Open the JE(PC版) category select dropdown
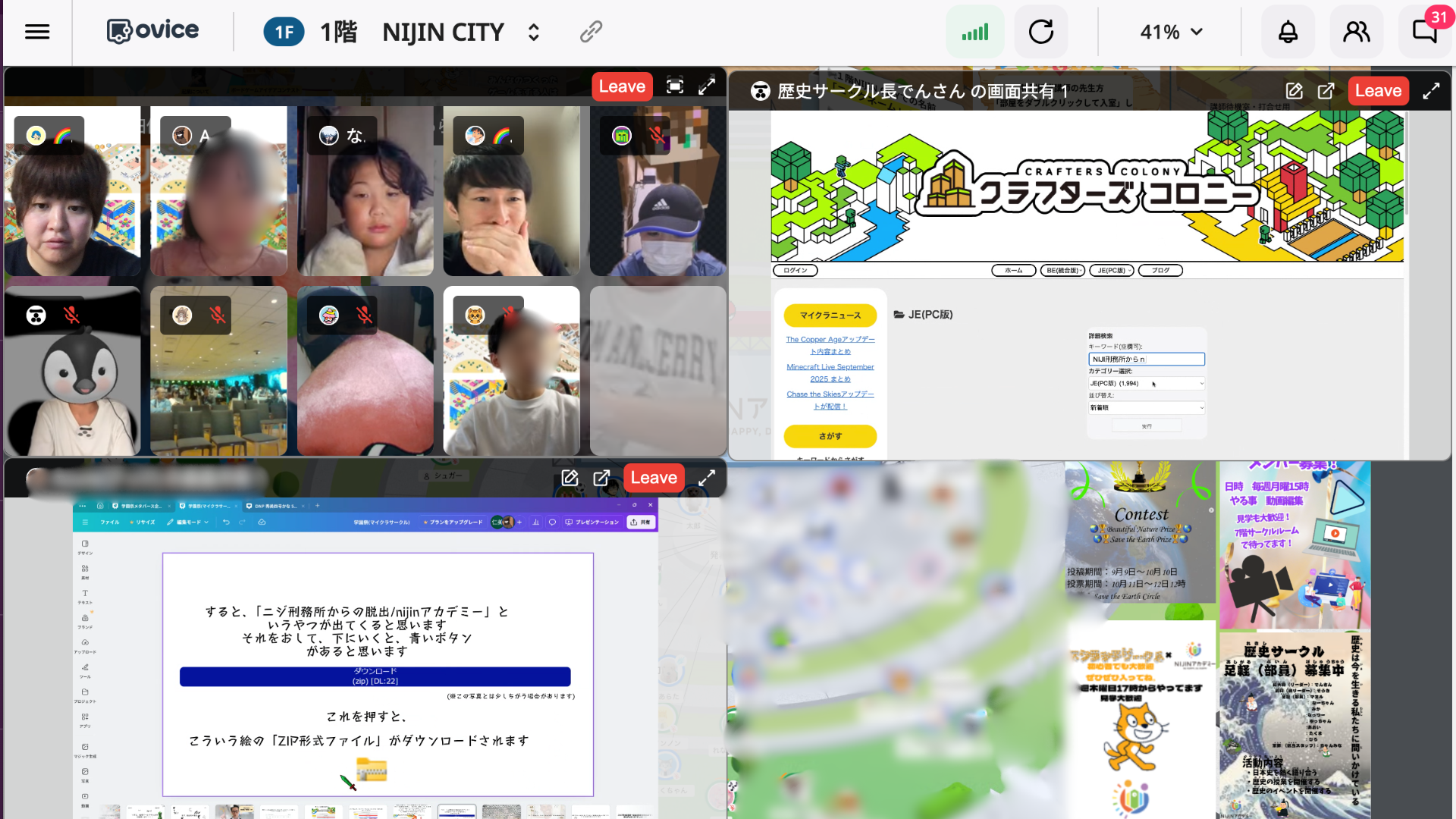Image resolution: width=1456 pixels, height=819 pixels. click(1146, 384)
